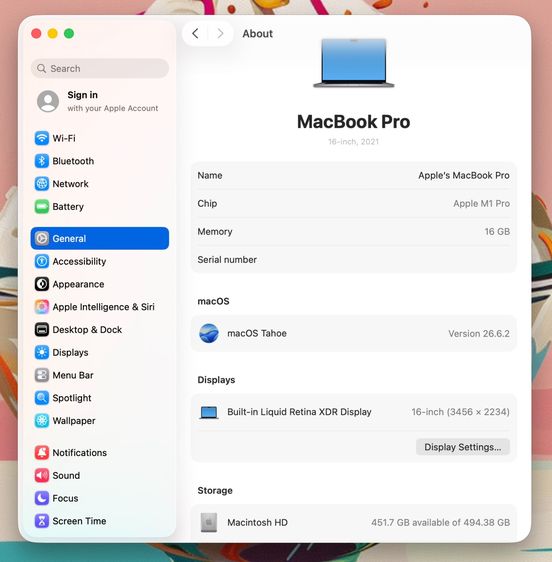Select Battery in the sidebar
The height and width of the screenshot is (562, 552).
coord(100,206)
